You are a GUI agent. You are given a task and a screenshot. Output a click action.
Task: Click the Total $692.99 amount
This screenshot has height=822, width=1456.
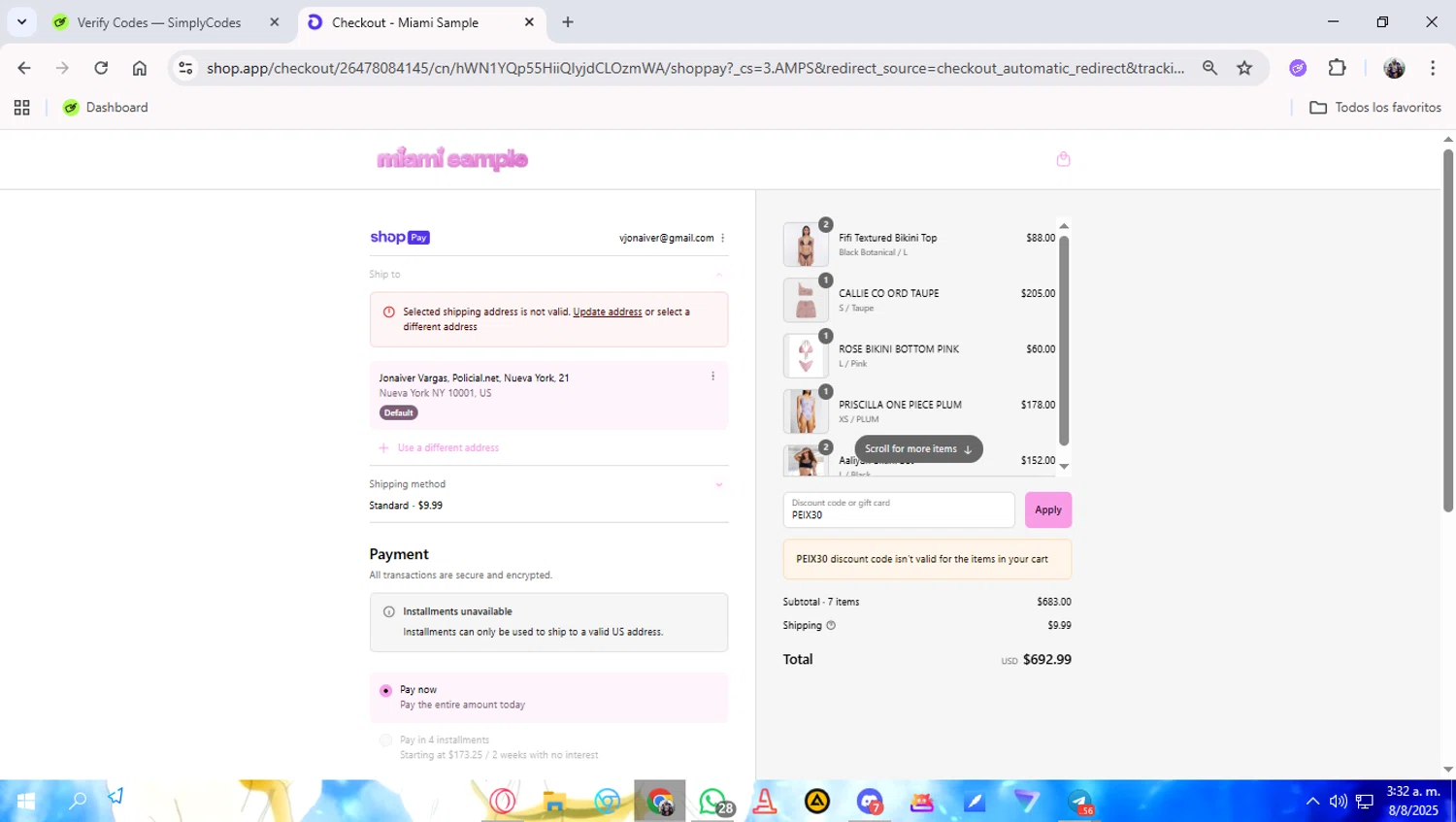1047,660
